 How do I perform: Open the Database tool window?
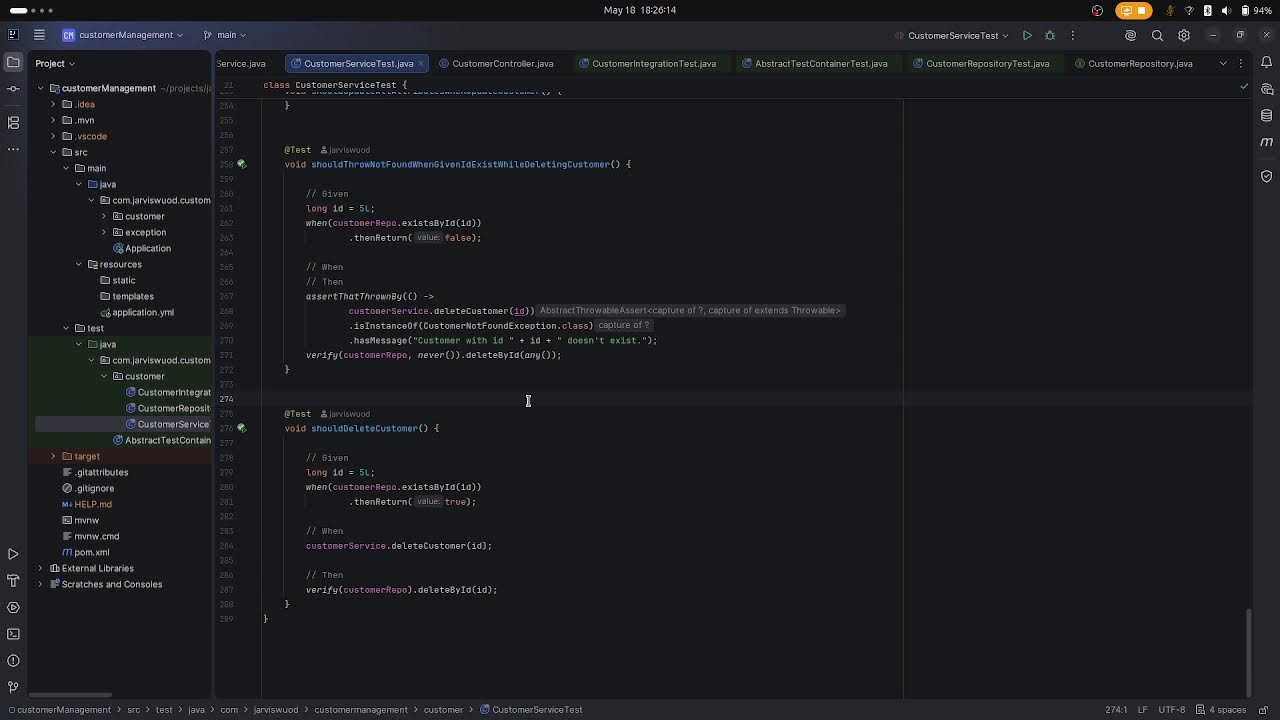point(1267,116)
